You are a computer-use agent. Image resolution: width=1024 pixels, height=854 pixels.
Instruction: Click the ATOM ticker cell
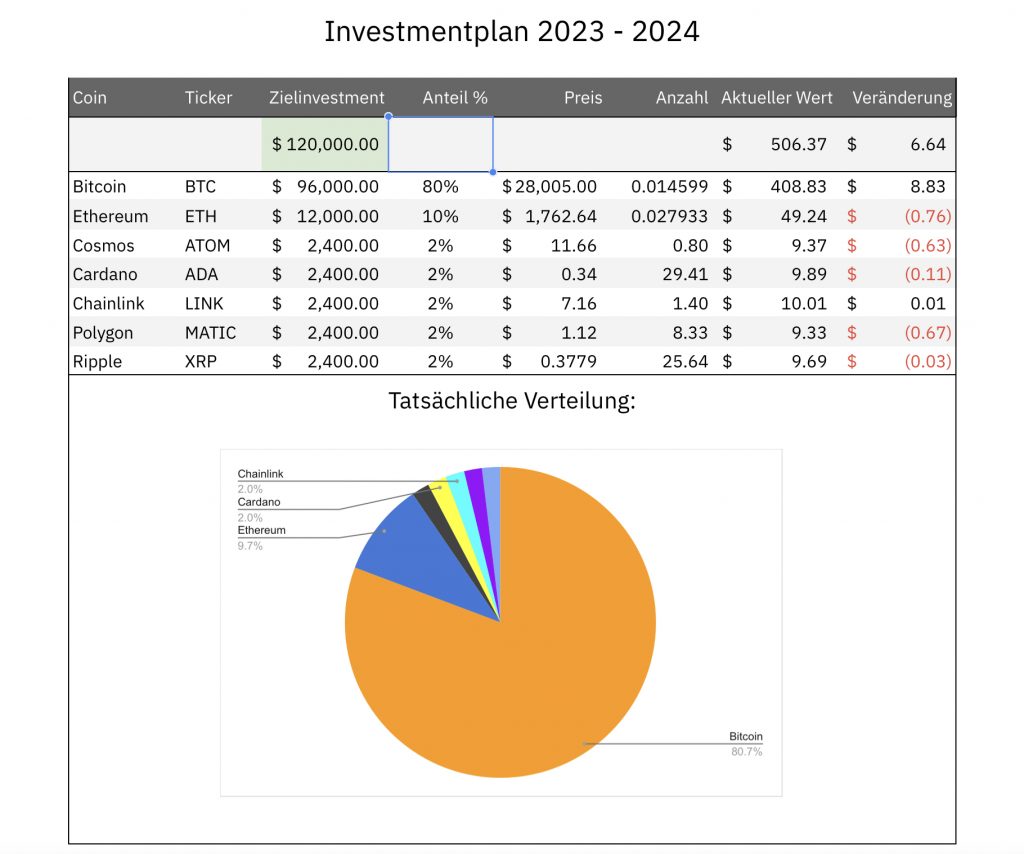(207, 245)
